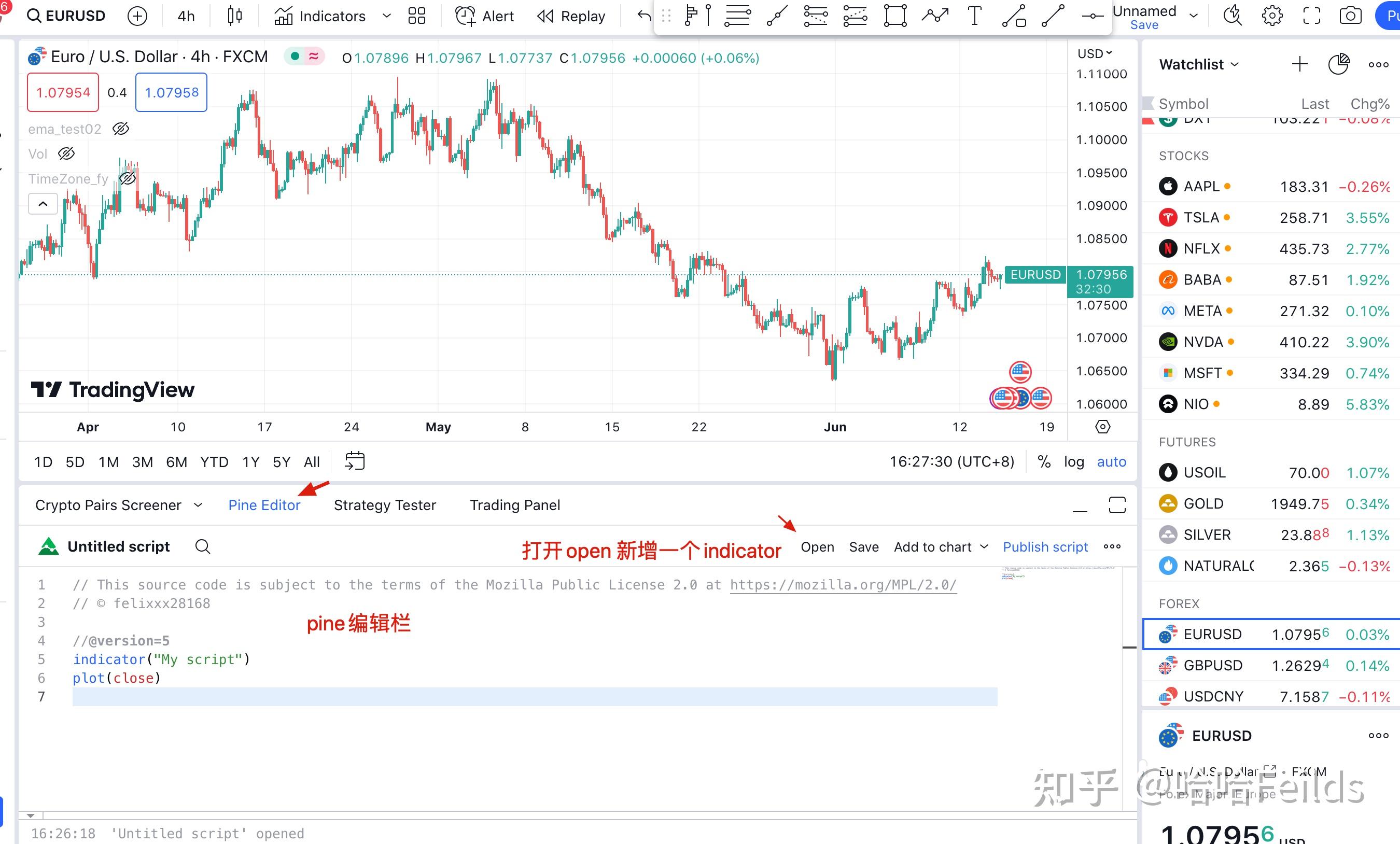Viewport: 1400px width, 844px height.
Task: Open chart settings with the gear icon
Action: (1273, 16)
